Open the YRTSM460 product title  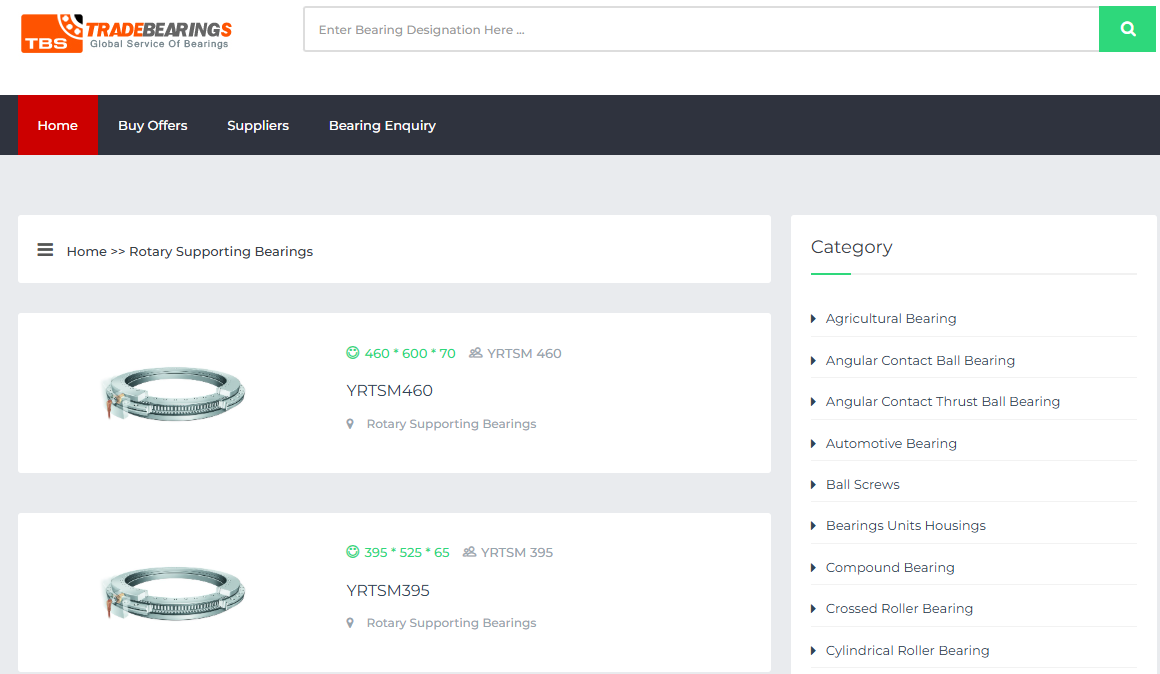(x=389, y=391)
